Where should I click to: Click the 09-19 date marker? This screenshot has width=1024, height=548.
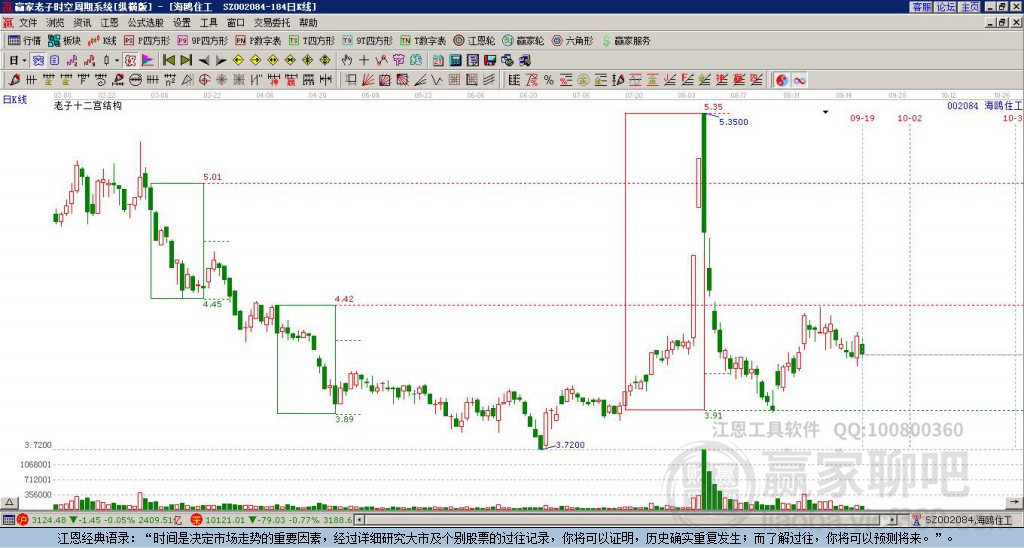[862, 118]
